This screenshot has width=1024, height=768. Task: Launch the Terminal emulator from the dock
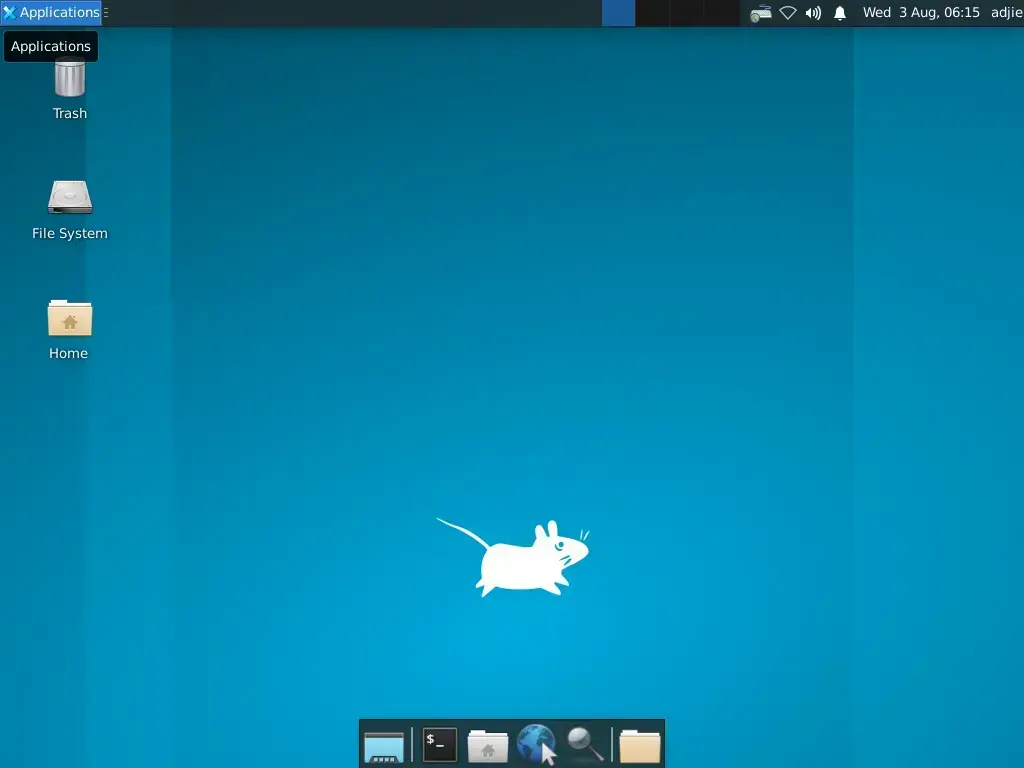point(439,744)
